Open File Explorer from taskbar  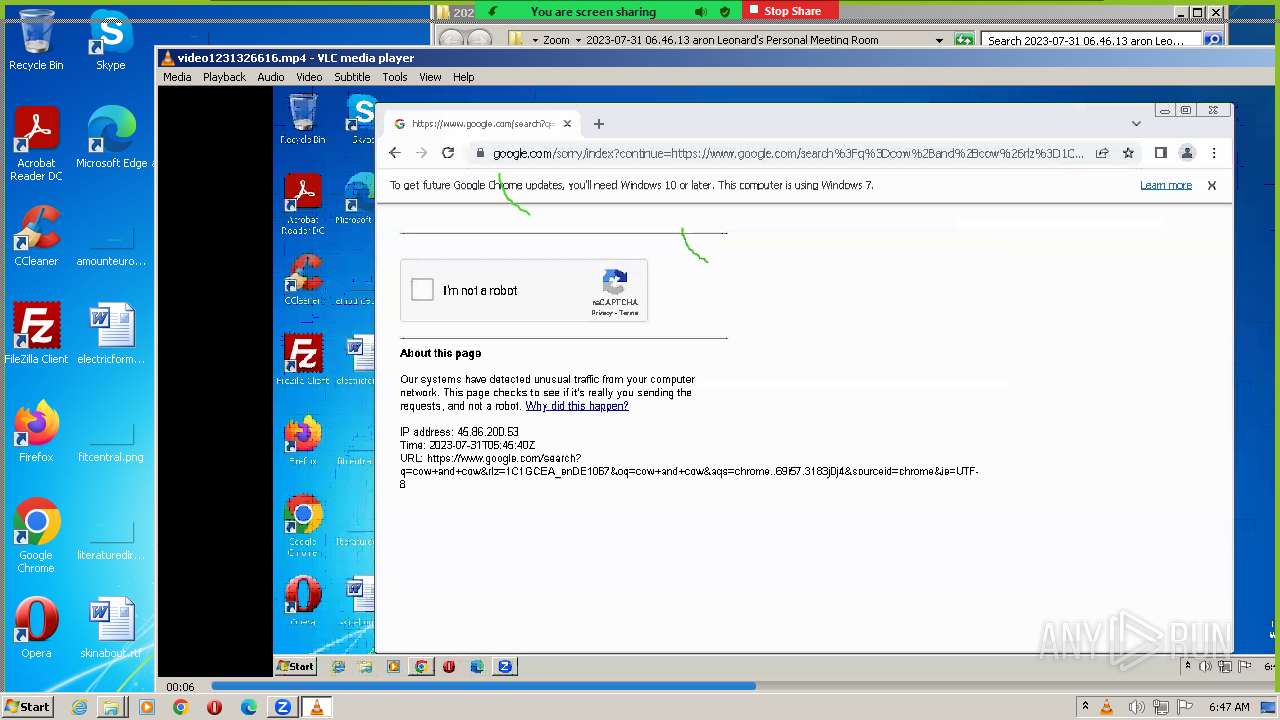111,707
